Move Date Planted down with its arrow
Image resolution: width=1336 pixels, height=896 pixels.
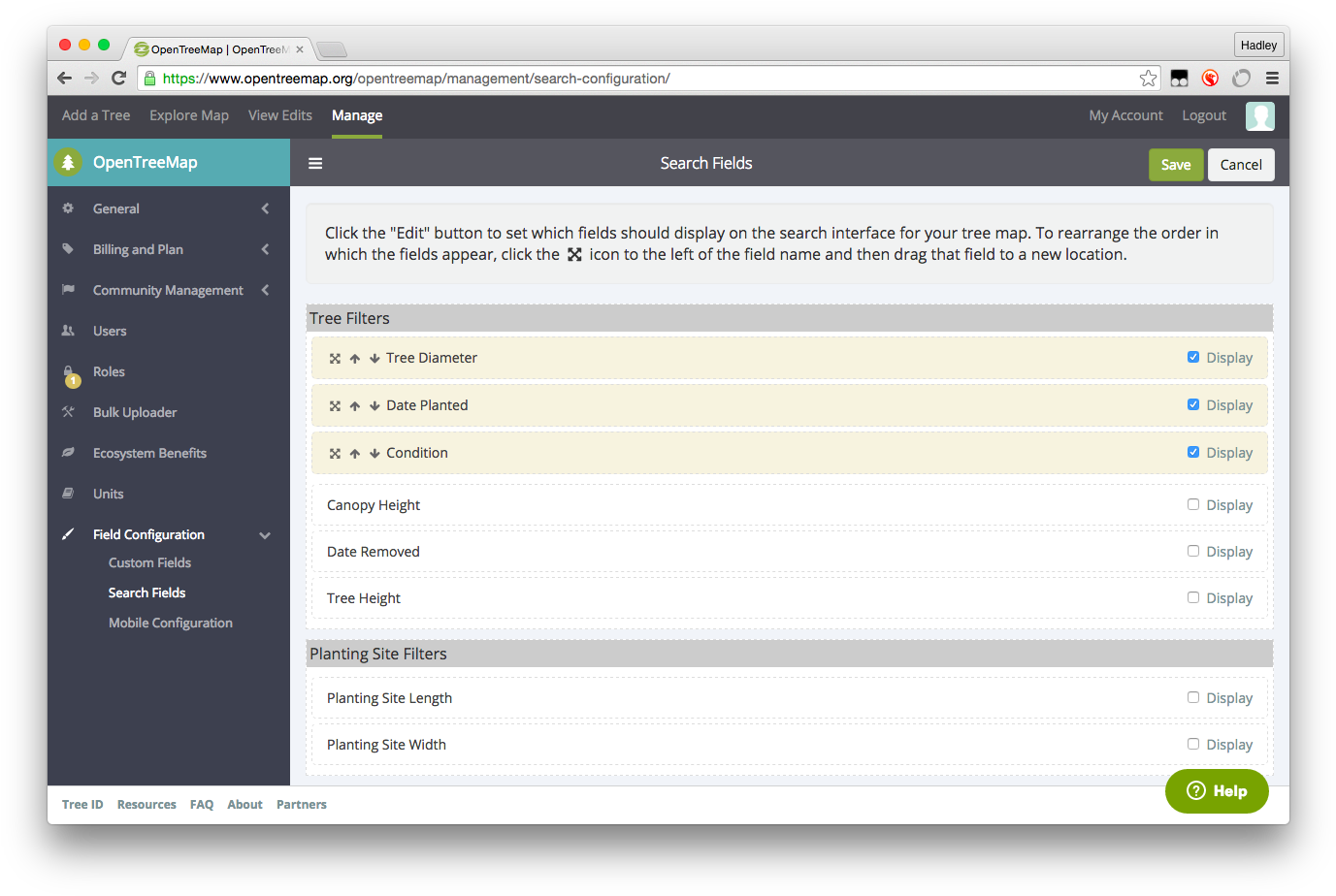point(375,406)
